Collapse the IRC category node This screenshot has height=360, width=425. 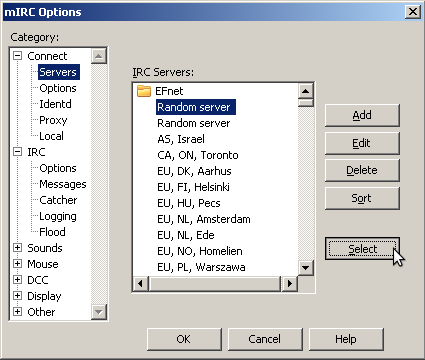tap(17, 152)
